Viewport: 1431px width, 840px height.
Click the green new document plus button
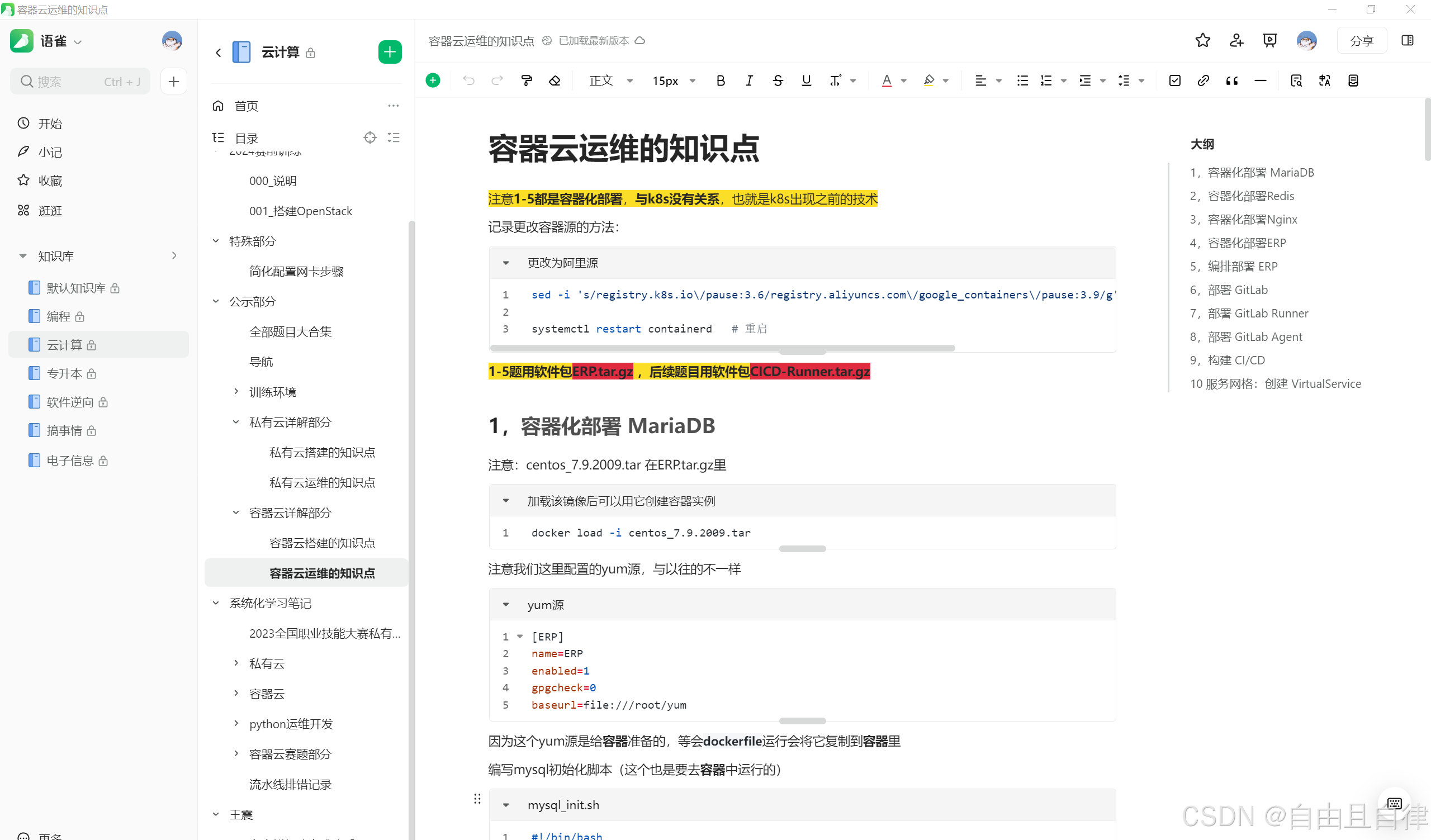[x=390, y=52]
